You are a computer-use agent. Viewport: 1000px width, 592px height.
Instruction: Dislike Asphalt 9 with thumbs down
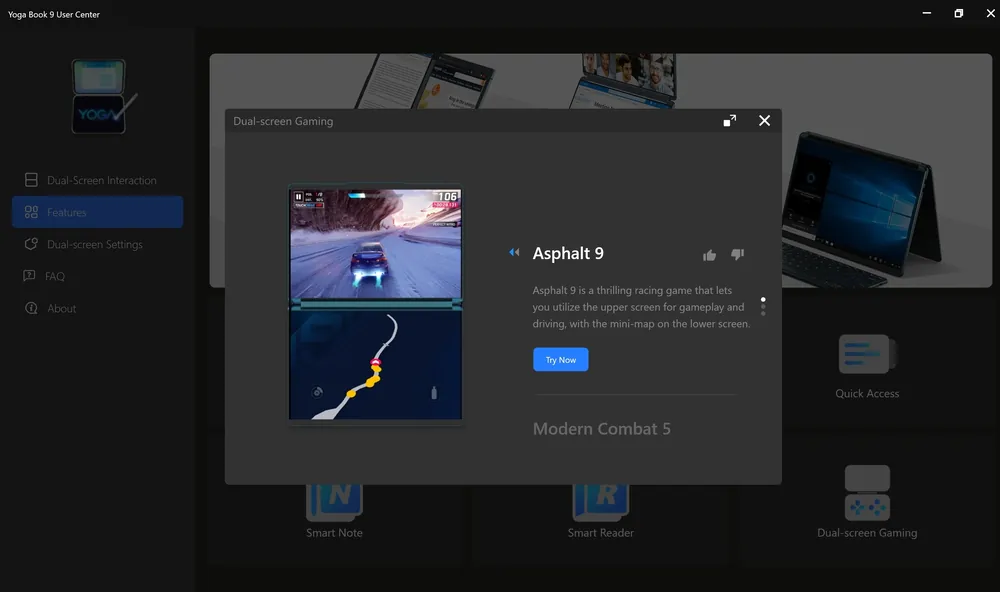pos(737,255)
